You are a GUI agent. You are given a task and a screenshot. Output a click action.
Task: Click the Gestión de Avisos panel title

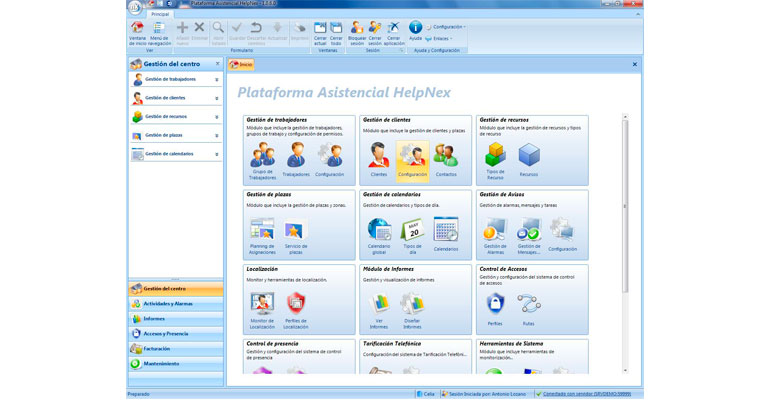[x=502, y=194]
